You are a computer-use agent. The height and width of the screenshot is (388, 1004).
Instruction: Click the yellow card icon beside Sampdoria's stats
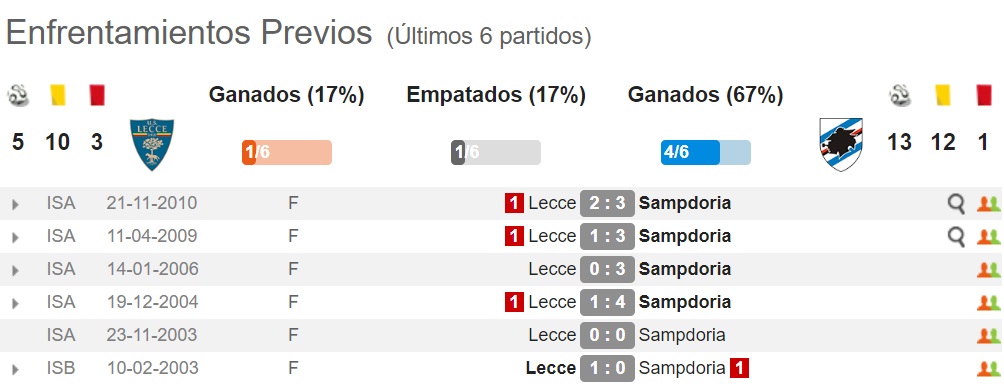(x=941, y=95)
